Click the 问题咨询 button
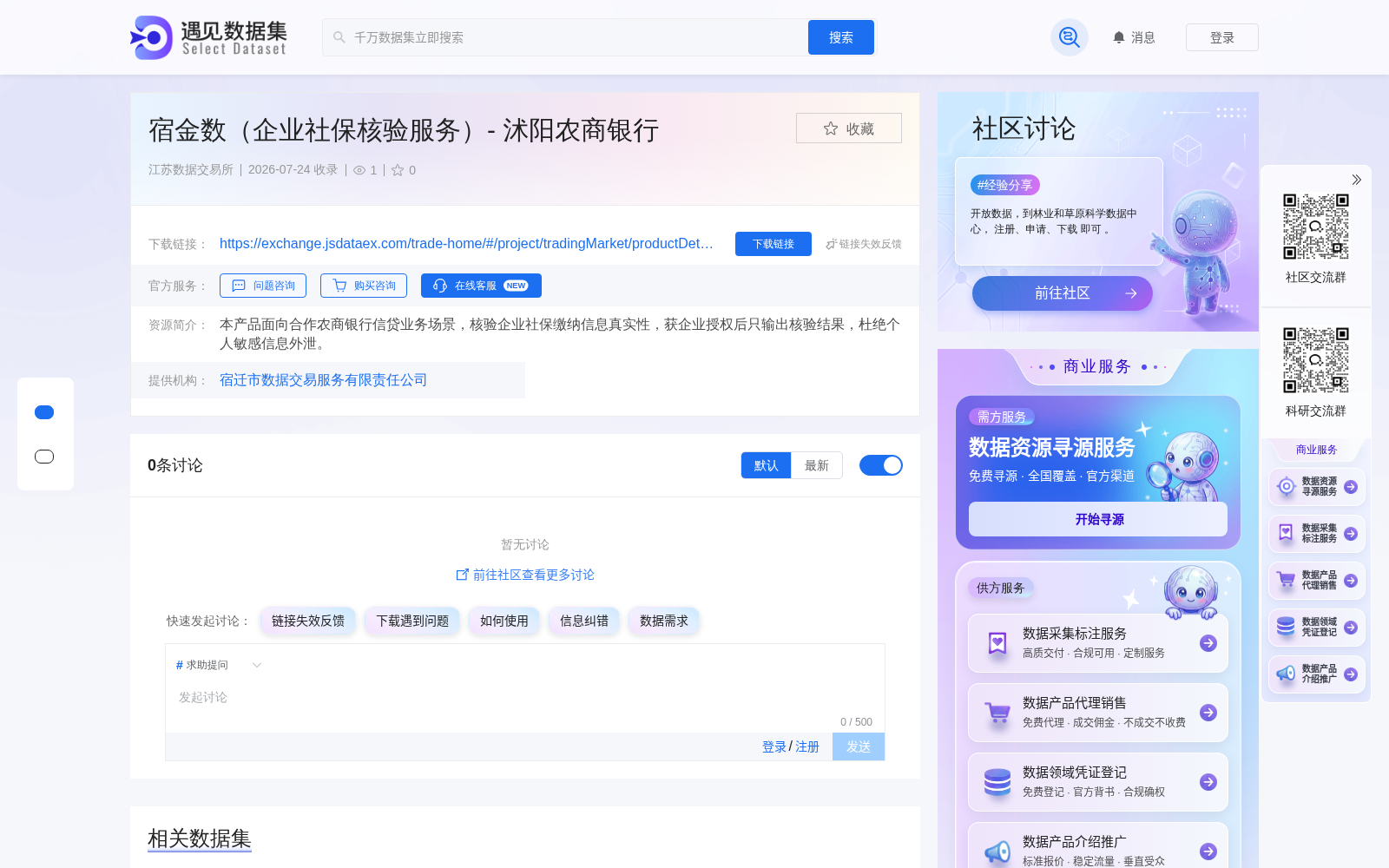 (x=263, y=286)
